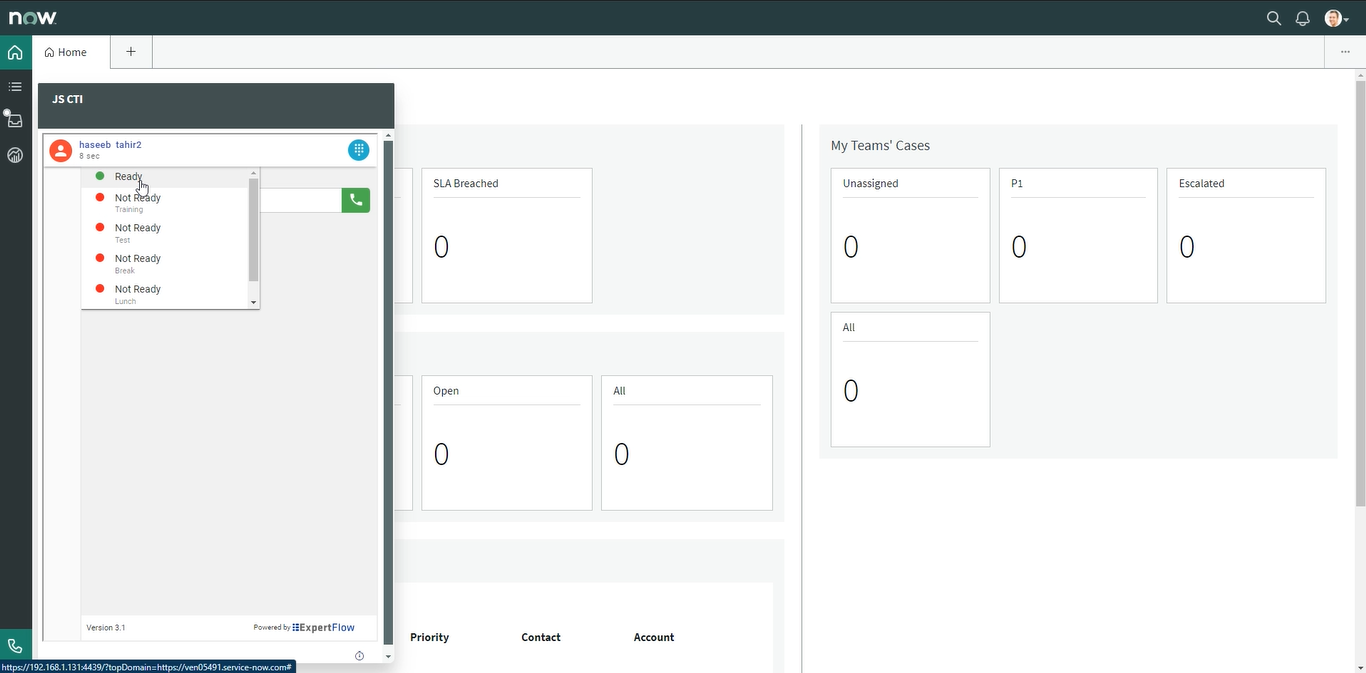Open the analytics dashboard sidebar icon
Viewport: 1366px width, 673px height.
pyautogui.click(x=15, y=155)
